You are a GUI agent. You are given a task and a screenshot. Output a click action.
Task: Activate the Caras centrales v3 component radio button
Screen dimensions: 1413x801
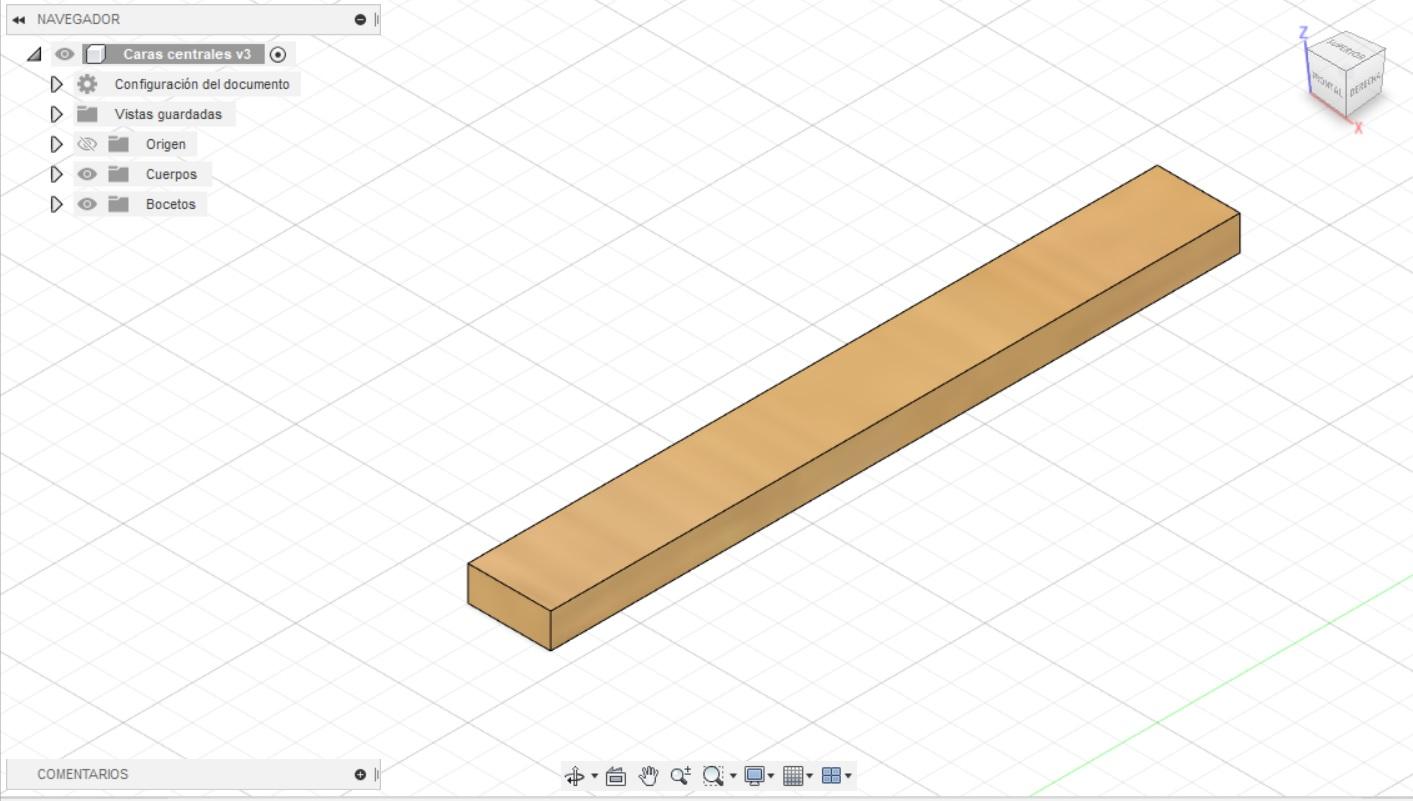click(278, 54)
